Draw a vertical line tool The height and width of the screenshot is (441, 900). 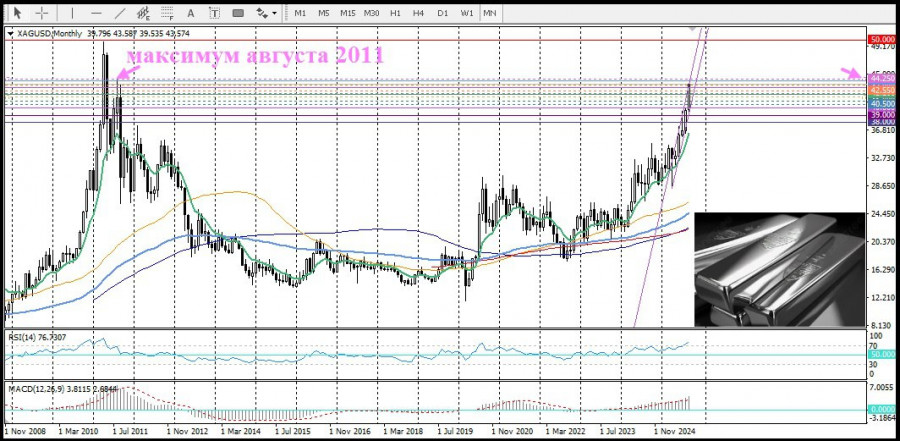[71, 13]
